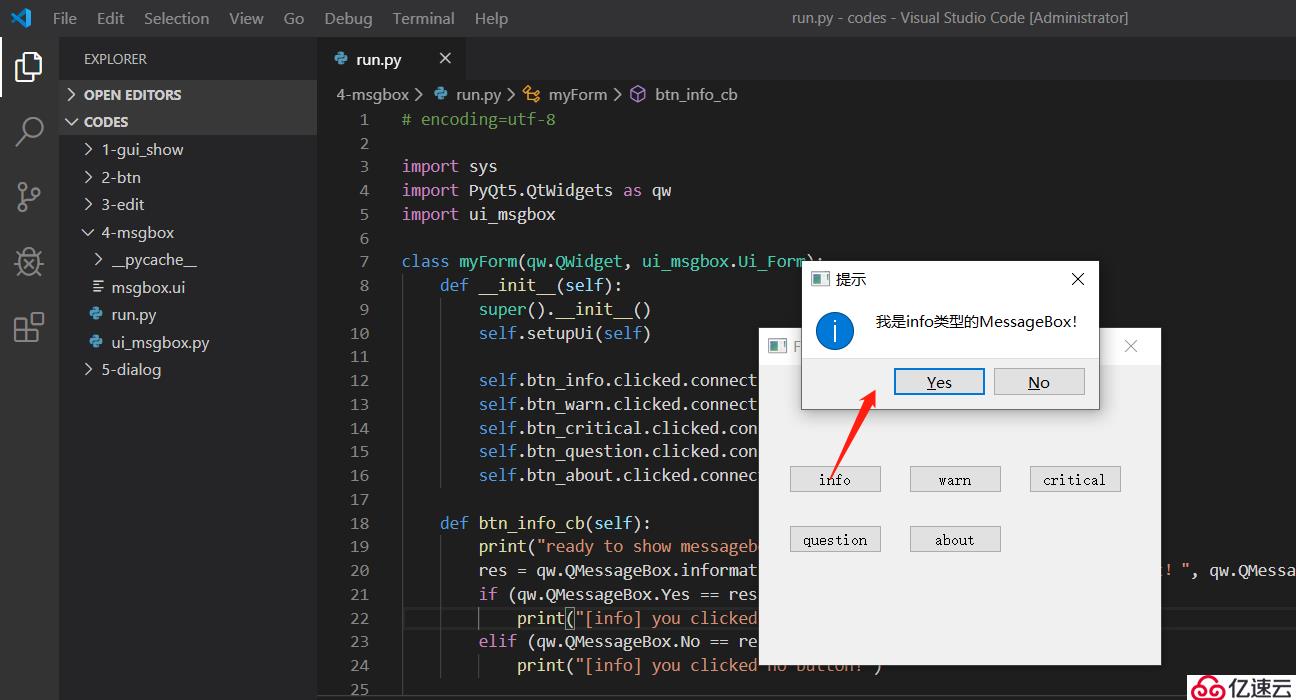Viewport: 1296px width, 700px height.
Task: Open the Debug view in activity bar
Action: (x=29, y=262)
